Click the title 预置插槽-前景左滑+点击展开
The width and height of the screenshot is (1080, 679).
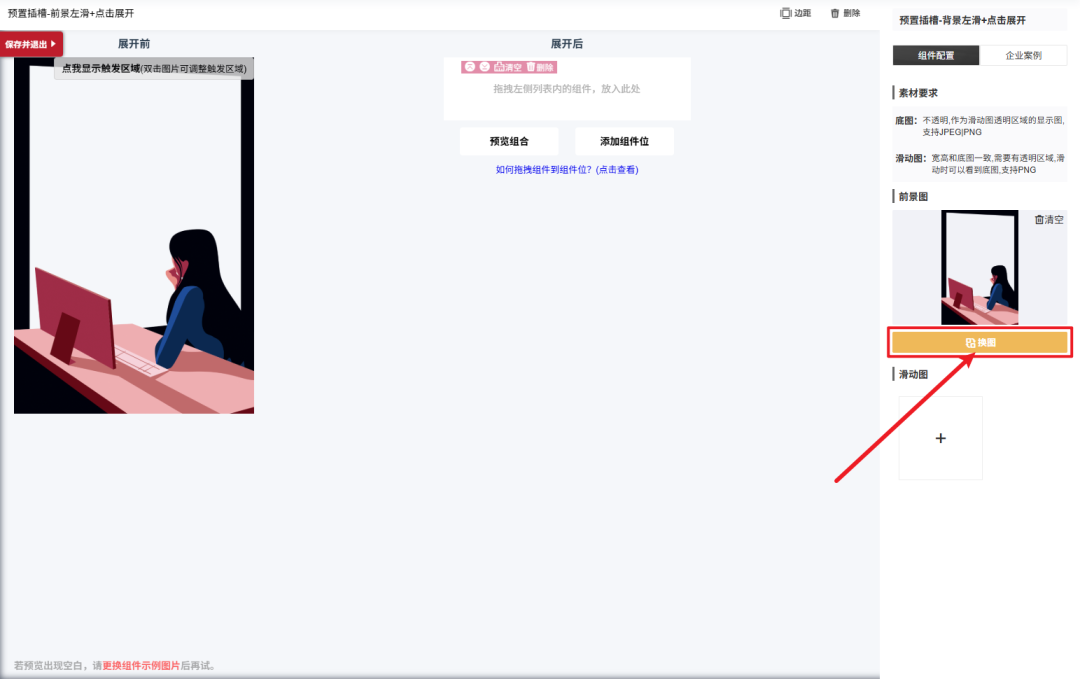pyautogui.click(x=71, y=13)
